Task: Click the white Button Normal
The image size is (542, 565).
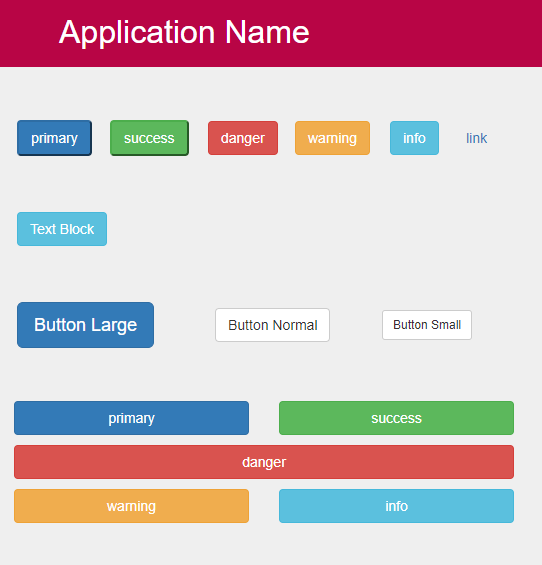Action: point(272,325)
